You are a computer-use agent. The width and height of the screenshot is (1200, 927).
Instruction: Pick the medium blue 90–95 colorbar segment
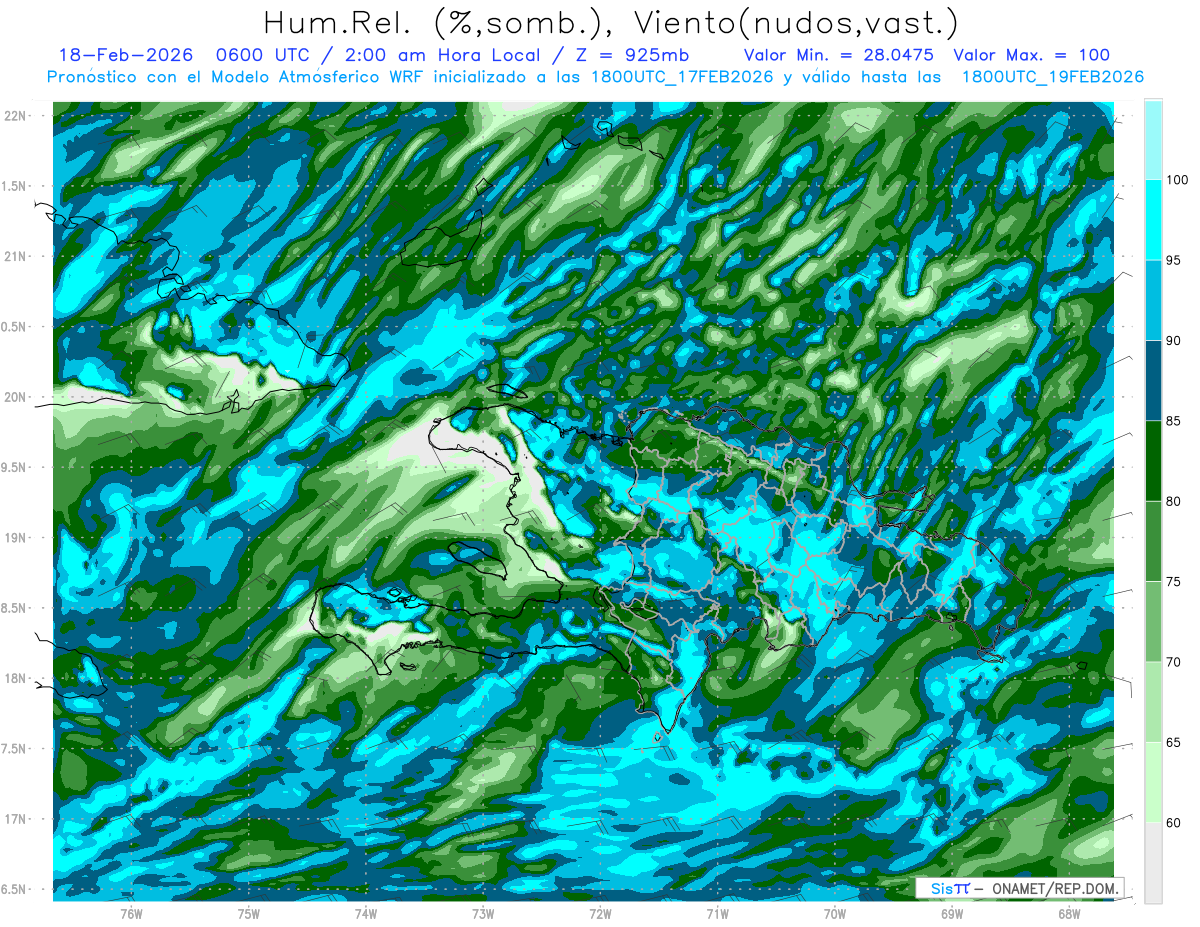(1153, 300)
